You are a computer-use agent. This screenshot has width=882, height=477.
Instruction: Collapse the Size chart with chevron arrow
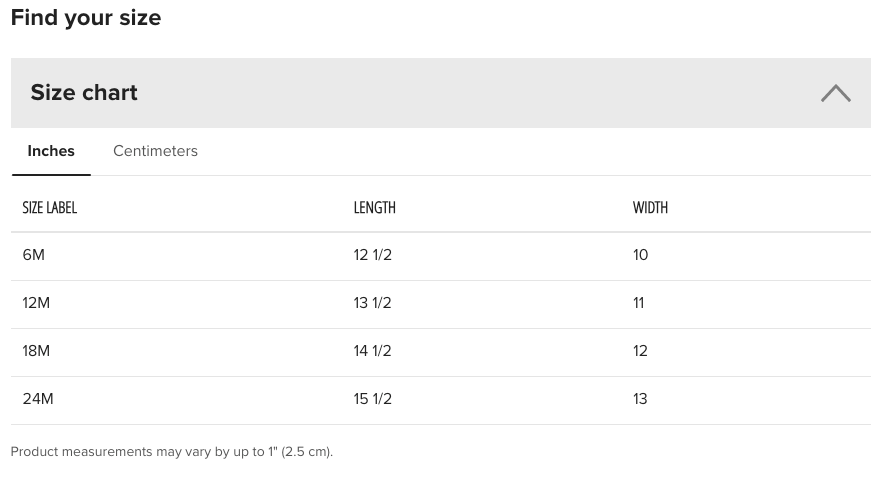(835, 93)
